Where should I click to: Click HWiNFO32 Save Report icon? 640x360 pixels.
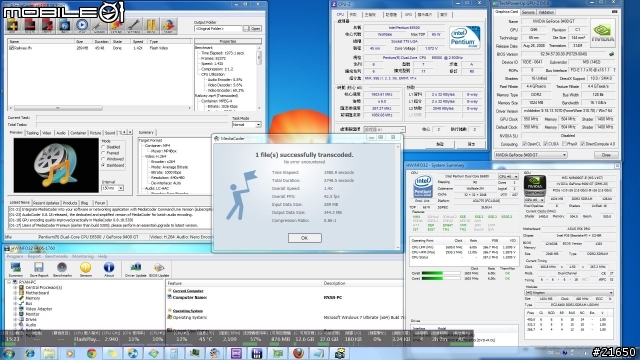pos(39,269)
